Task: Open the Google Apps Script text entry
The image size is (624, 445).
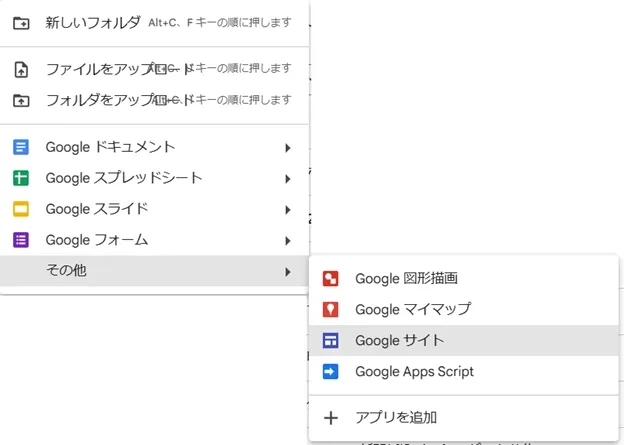Action: click(x=414, y=371)
